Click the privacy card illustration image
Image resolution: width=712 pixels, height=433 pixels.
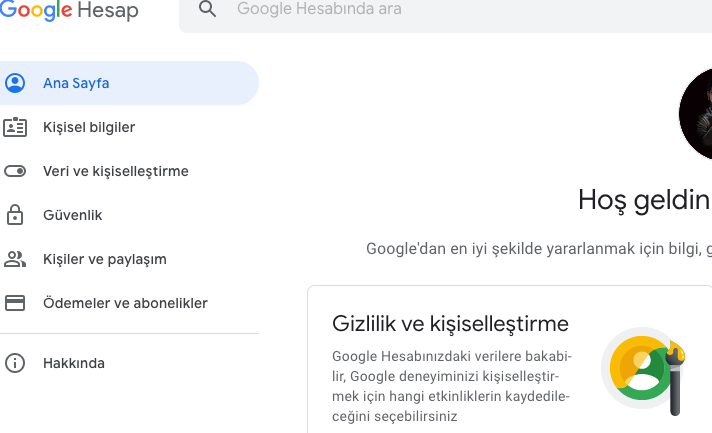coord(646,370)
